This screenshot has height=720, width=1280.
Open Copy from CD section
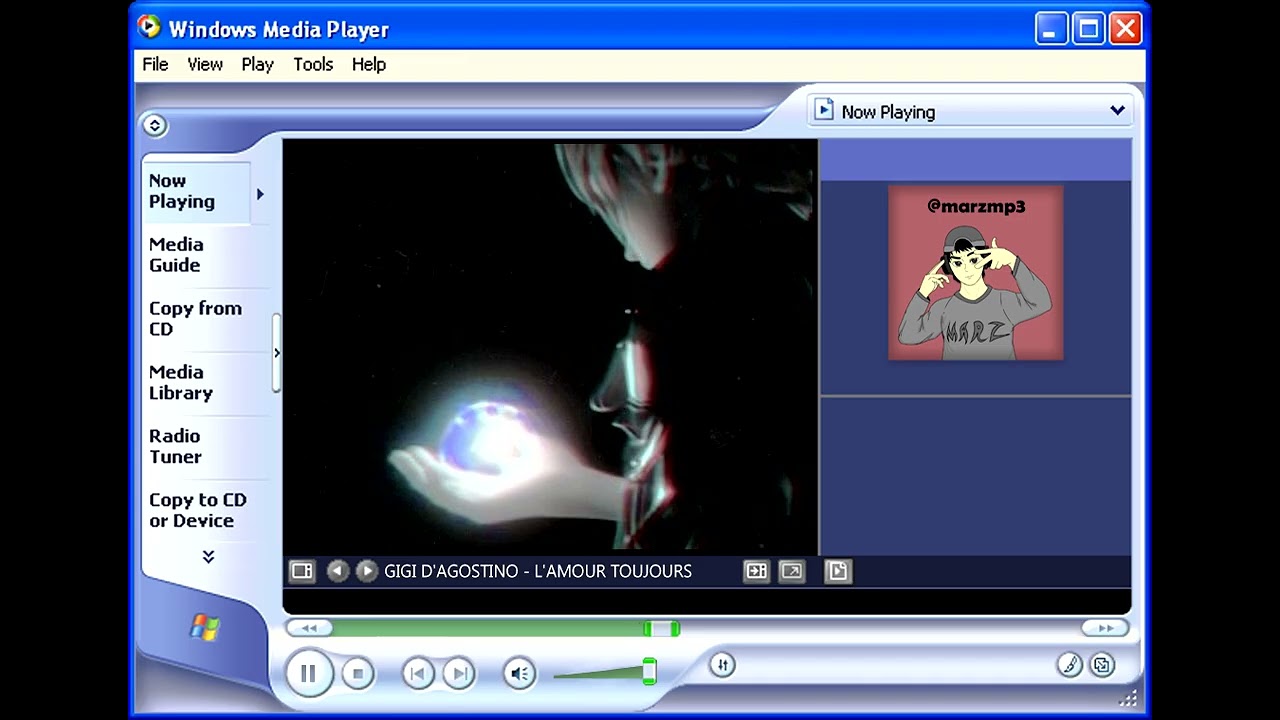pyautogui.click(x=195, y=318)
